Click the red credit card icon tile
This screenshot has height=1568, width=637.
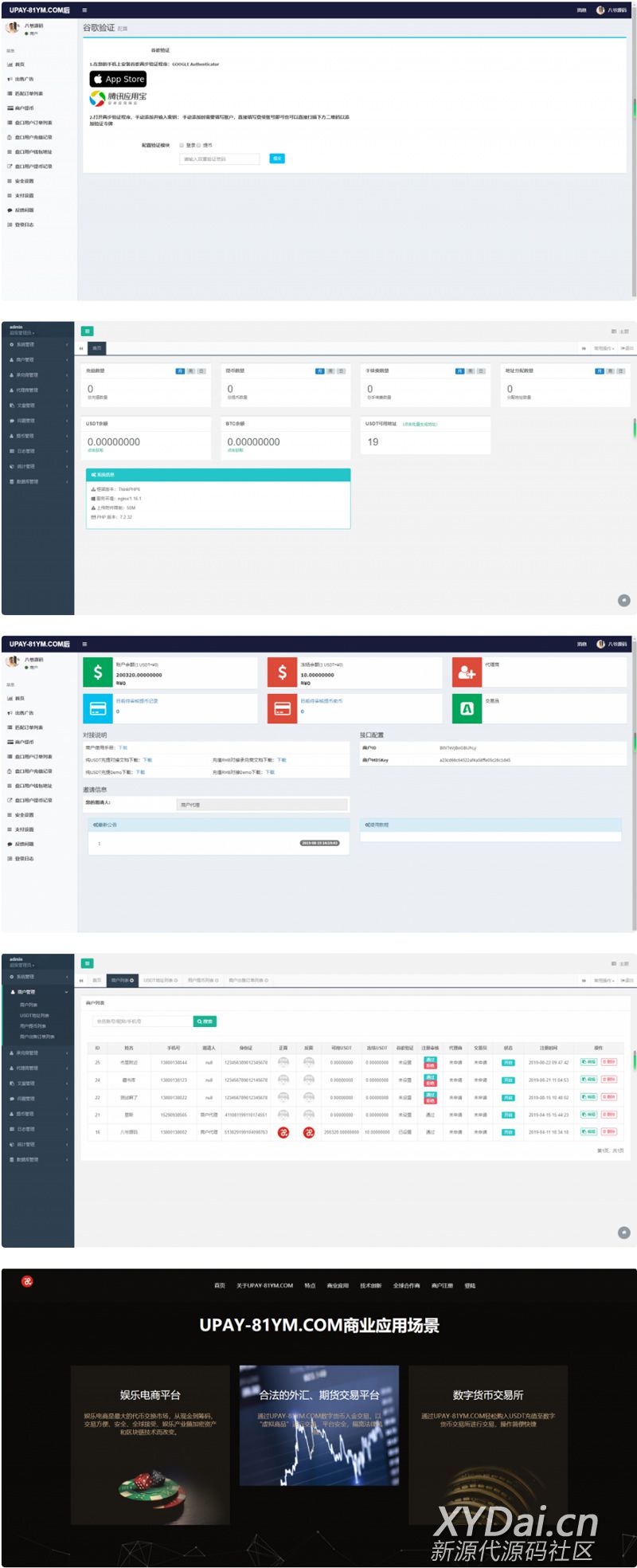(x=282, y=708)
